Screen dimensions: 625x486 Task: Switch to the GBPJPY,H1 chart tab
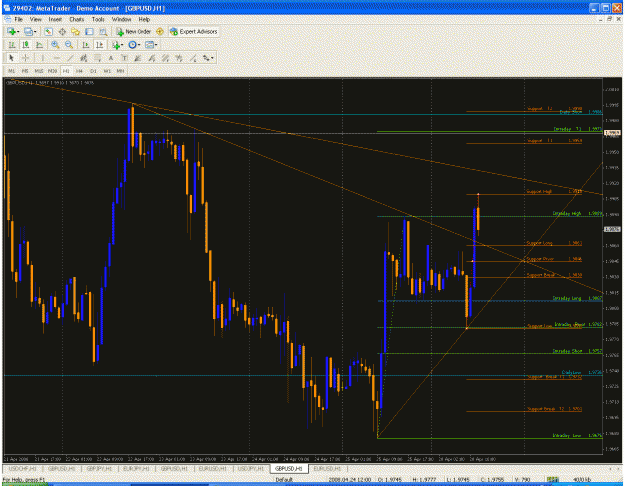coord(99,469)
